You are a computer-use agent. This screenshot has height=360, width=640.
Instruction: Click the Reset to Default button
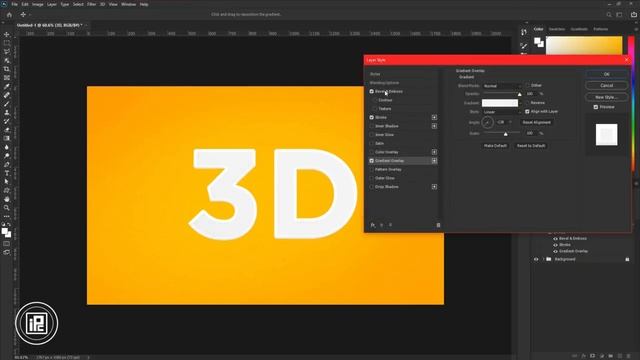click(x=531, y=146)
